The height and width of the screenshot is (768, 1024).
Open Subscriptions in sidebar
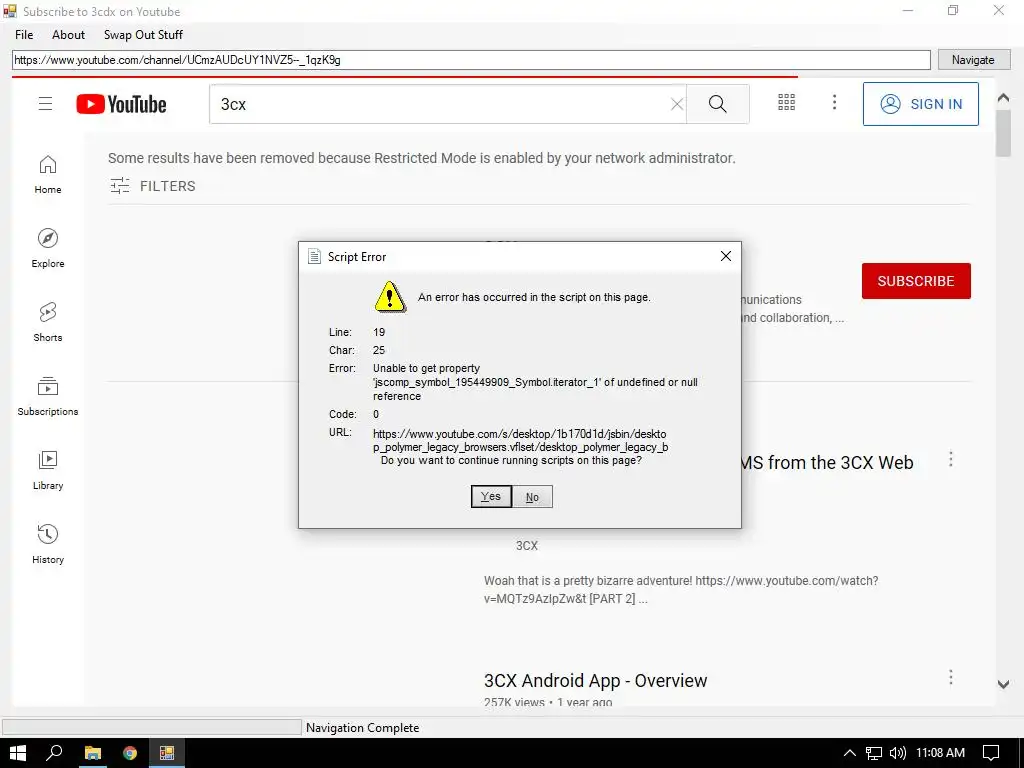pyautogui.click(x=48, y=396)
